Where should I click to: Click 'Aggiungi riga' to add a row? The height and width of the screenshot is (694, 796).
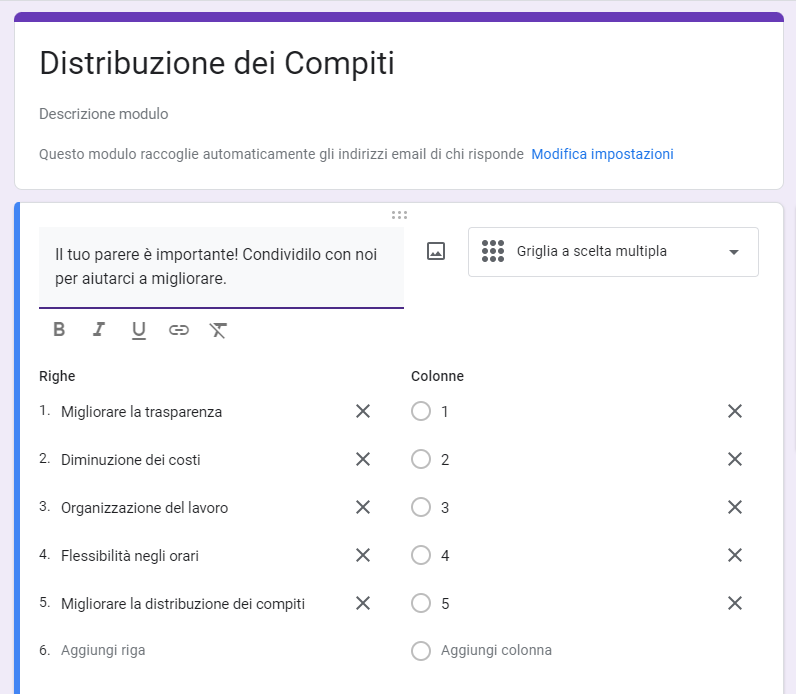point(103,650)
